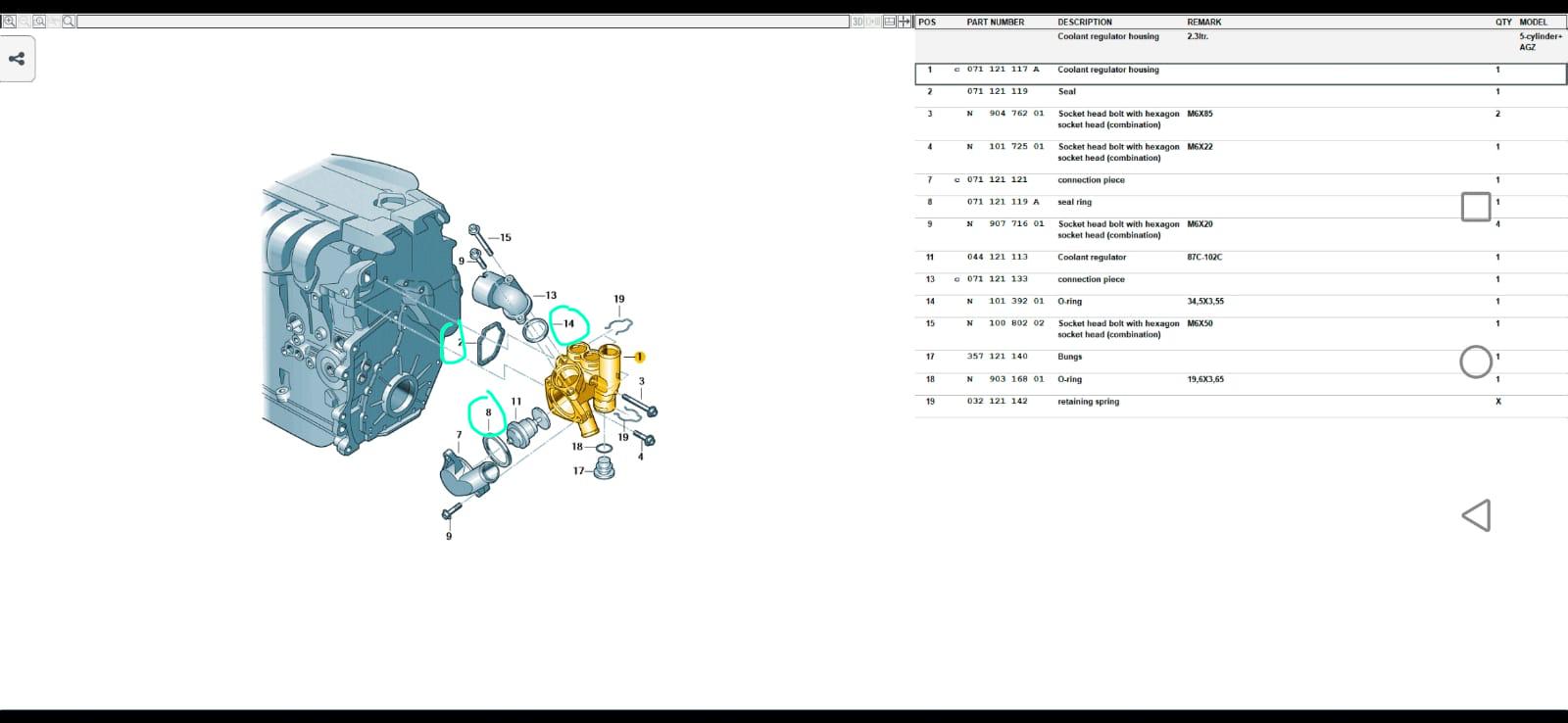Image resolution: width=1568 pixels, height=723 pixels.
Task: Click the DESCRIPTION column header
Action: click(x=1085, y=22)
